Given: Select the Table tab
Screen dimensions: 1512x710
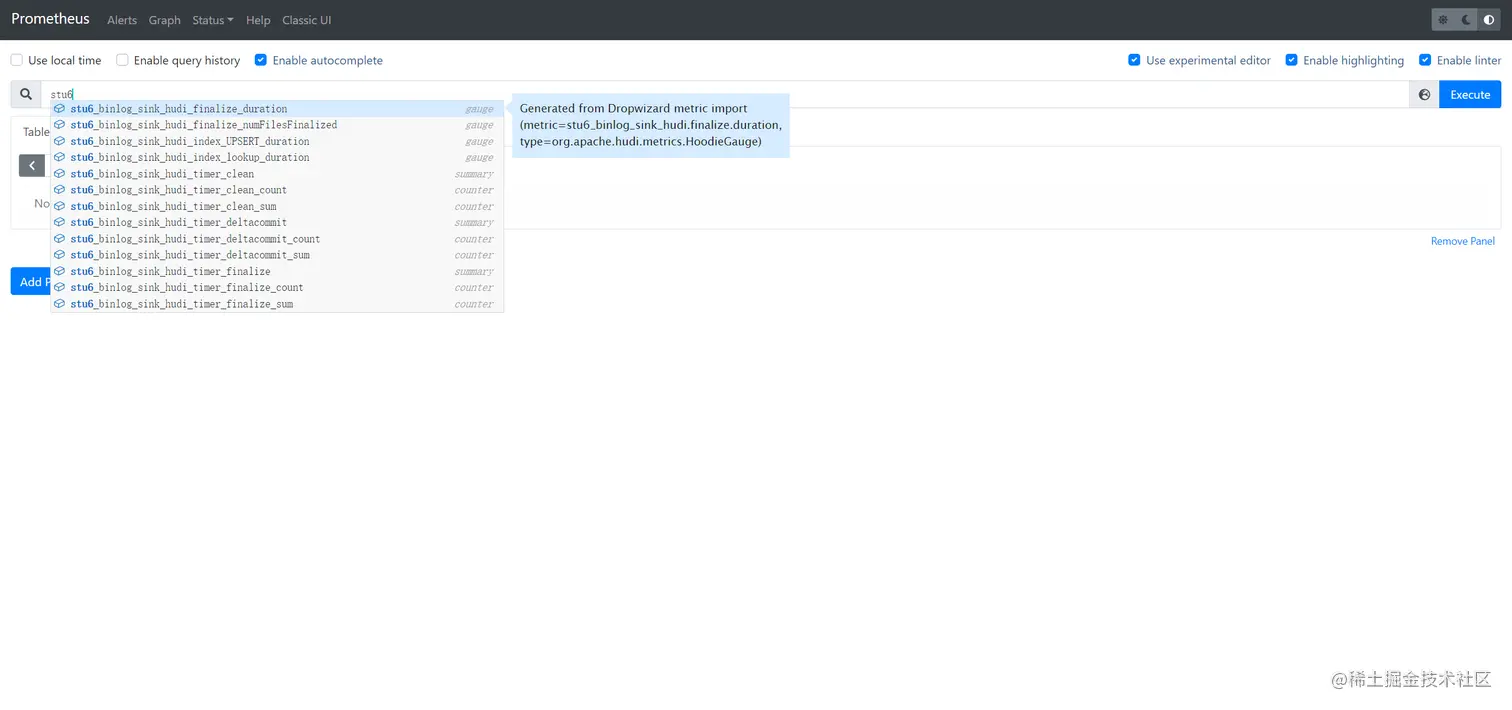Looking at the screenshot, I should click(x=36, y=132).
